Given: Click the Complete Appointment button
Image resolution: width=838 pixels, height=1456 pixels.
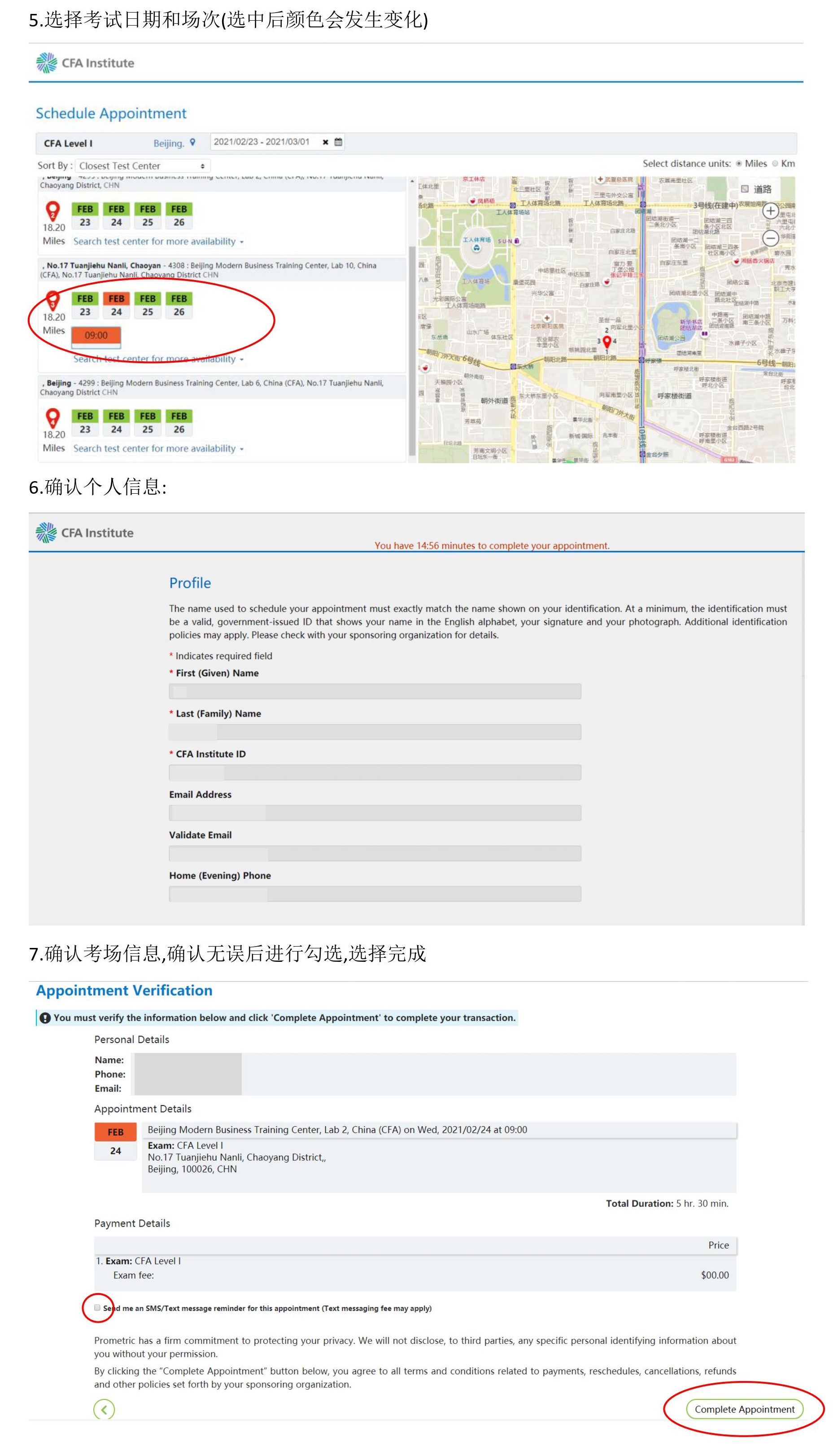Looking at the screenshot, I should [744, 1409].
